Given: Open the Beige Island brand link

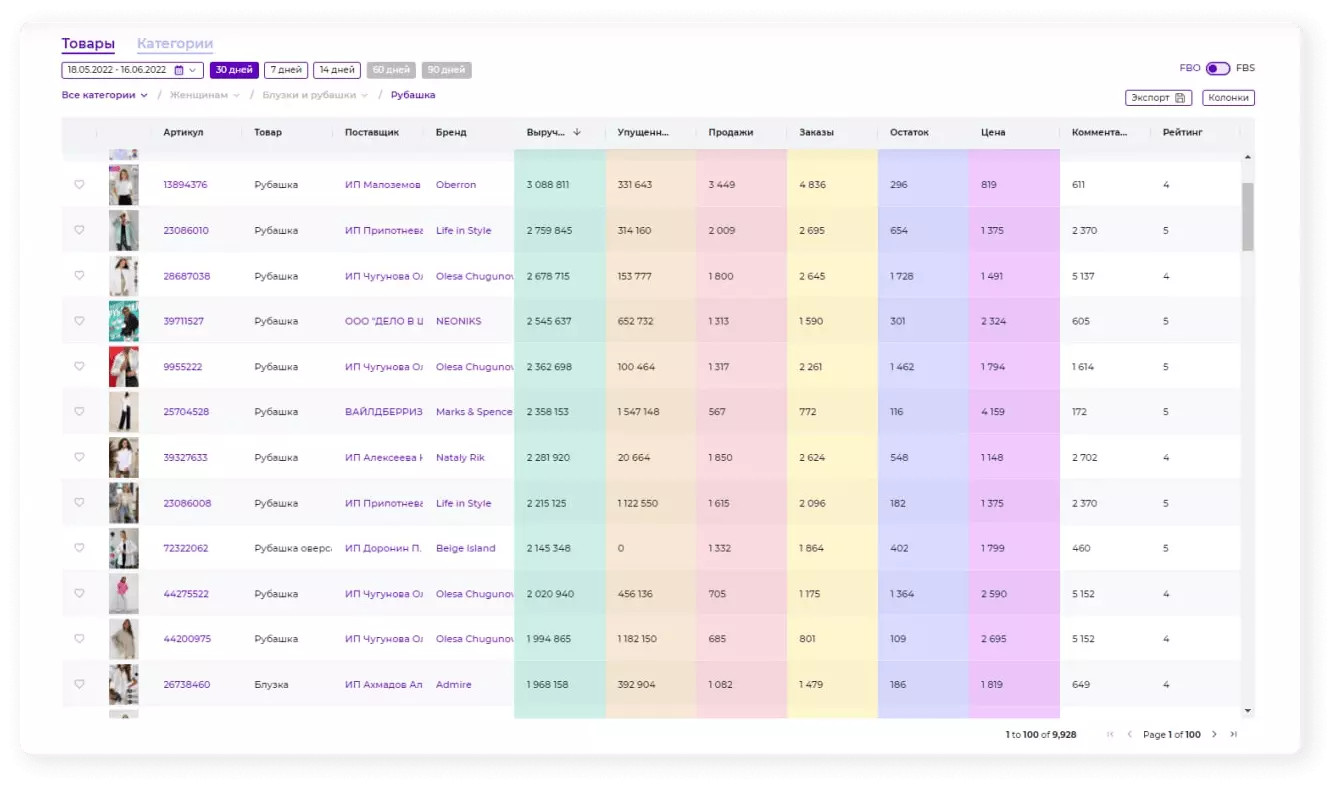Looking at the screenshot, I should 466,548.
